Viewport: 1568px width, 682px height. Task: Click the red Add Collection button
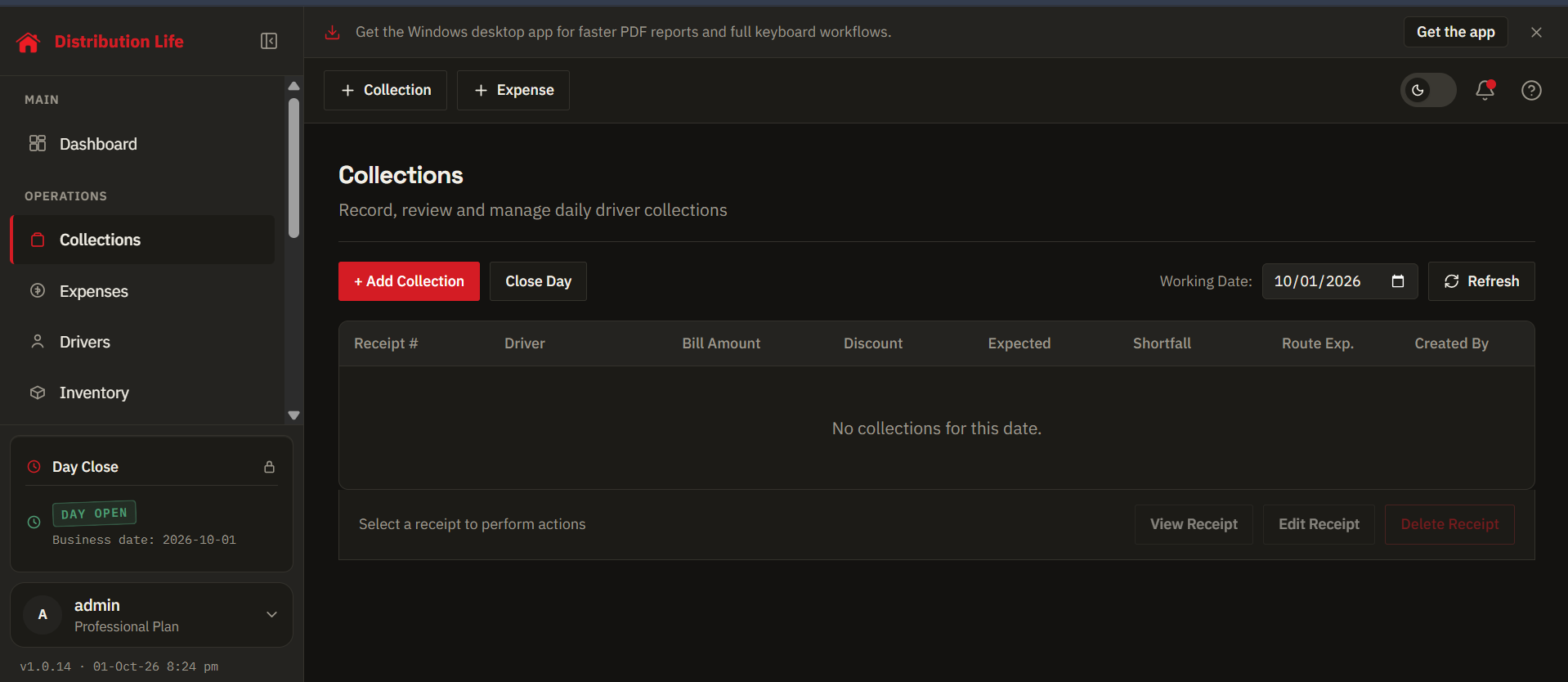tap(409, 281)
